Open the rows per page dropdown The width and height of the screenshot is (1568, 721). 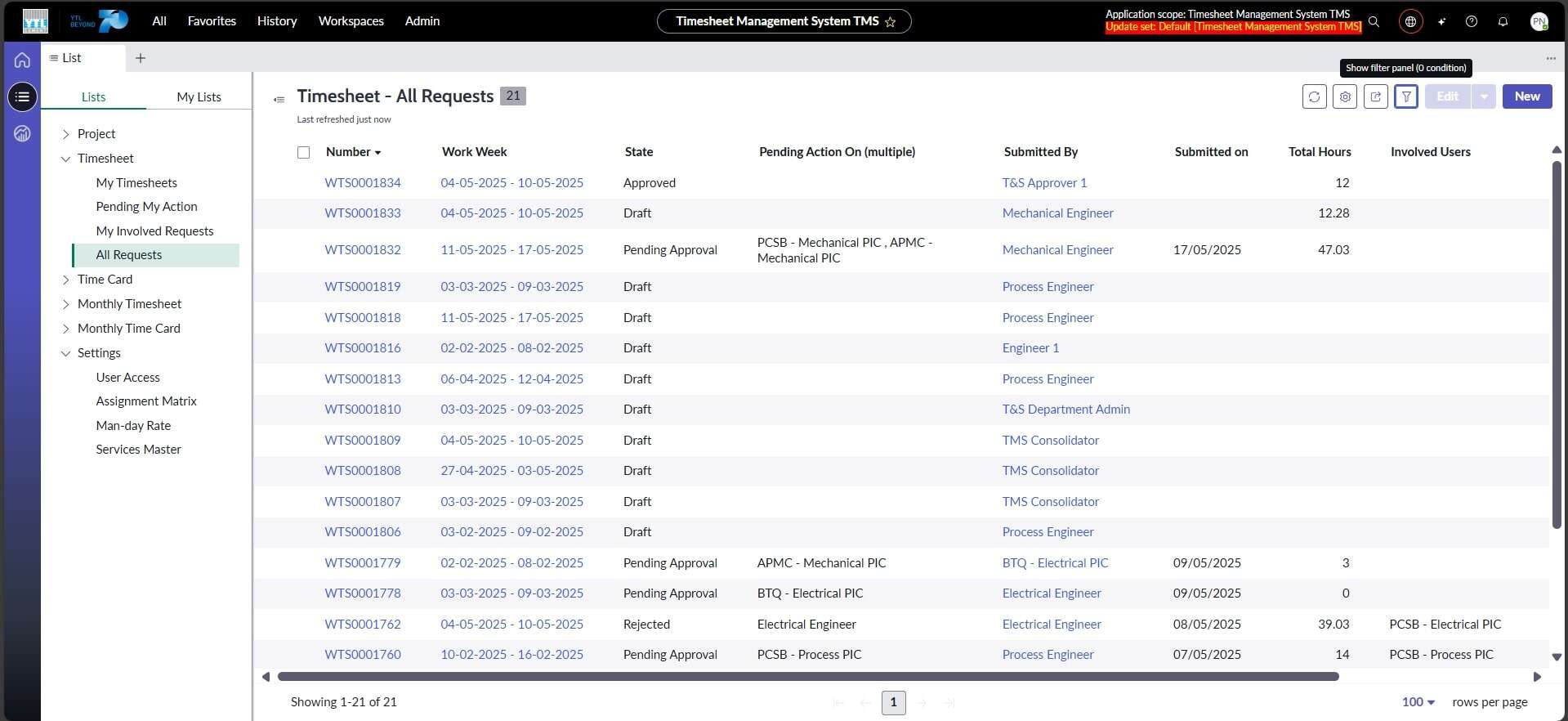click(x=1418, y=702)
